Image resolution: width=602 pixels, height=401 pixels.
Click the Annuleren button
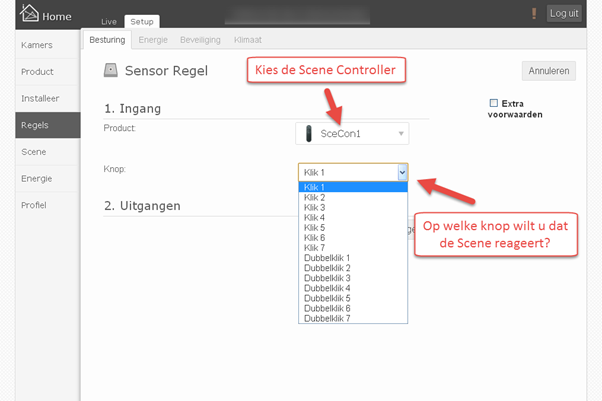point(549,71)
